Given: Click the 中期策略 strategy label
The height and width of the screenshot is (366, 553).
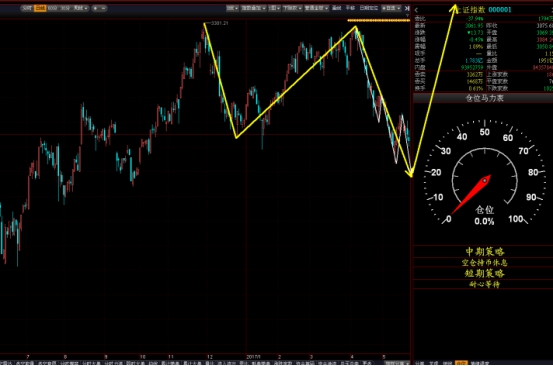Looking at the screenshot, I should (485, 252).
